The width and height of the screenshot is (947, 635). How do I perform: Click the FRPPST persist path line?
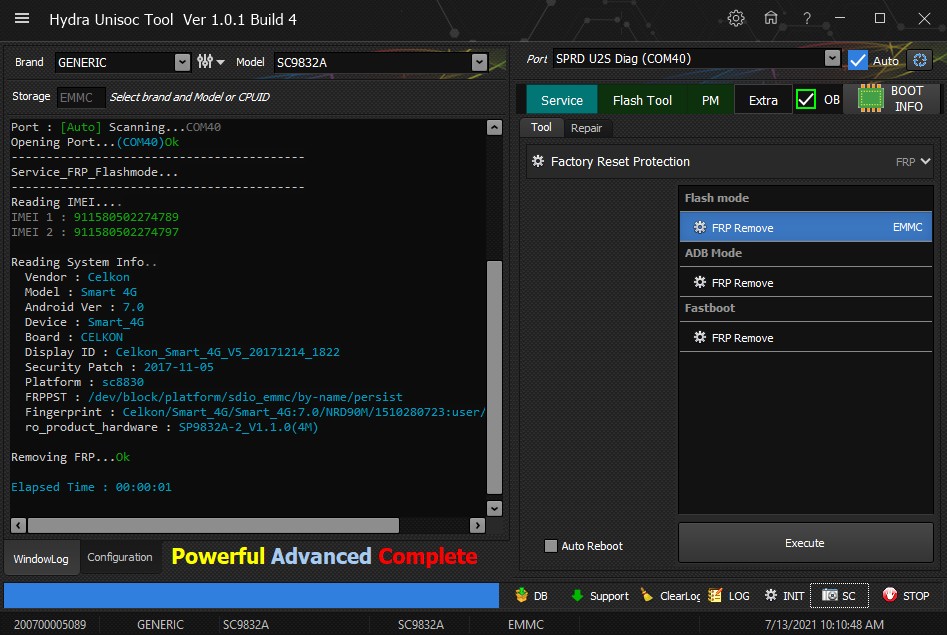click(x=213, y=397)
